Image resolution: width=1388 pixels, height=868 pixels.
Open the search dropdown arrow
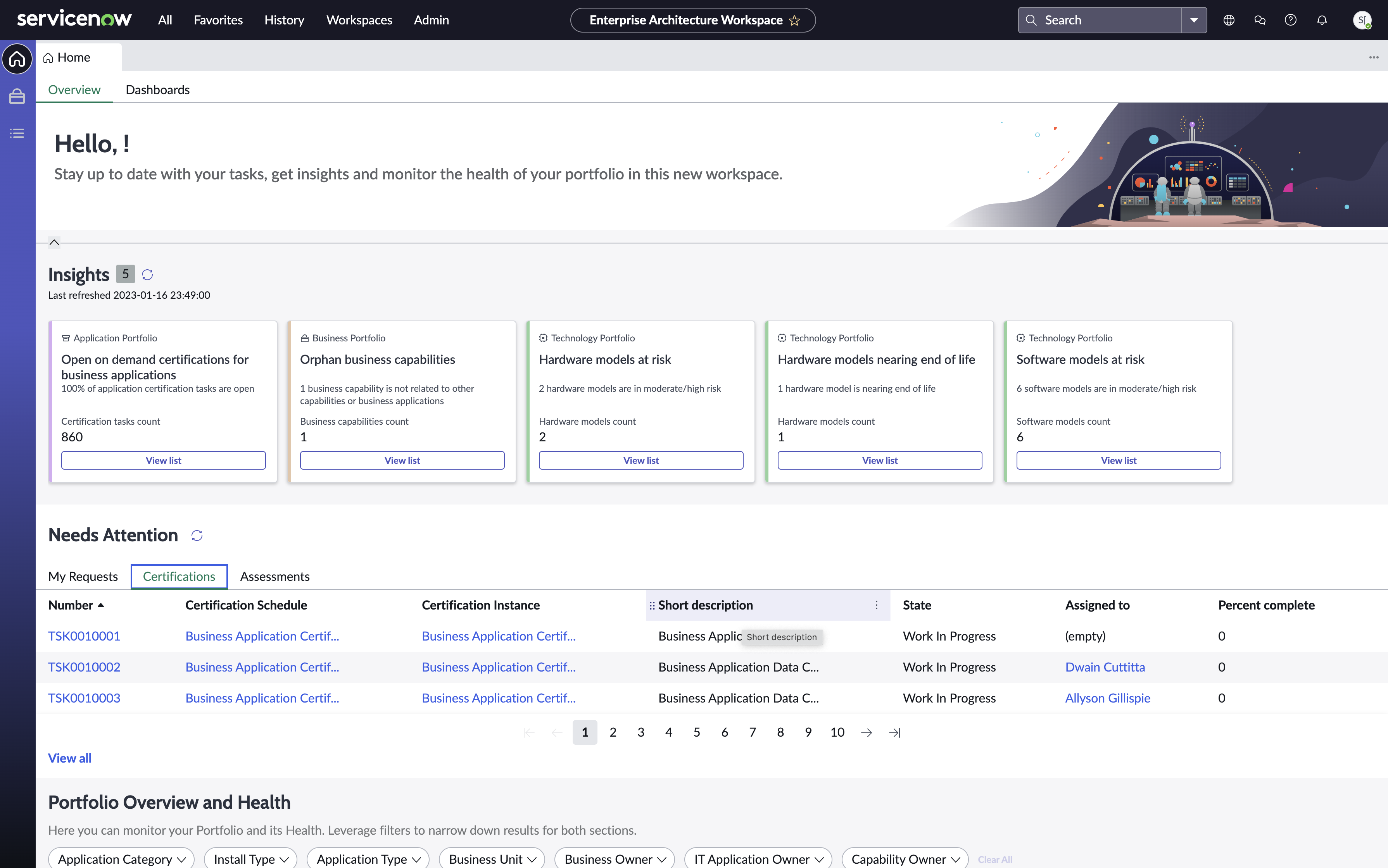point(1194,19)
